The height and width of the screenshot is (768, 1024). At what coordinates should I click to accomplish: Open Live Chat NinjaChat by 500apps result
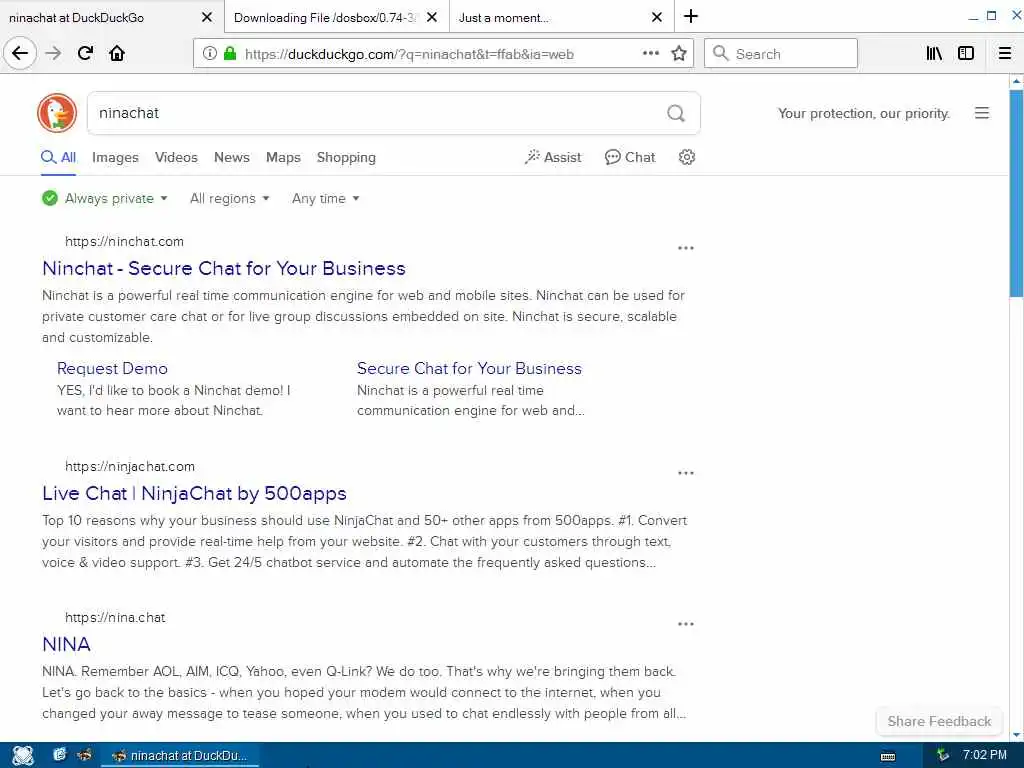coord(194,493)
